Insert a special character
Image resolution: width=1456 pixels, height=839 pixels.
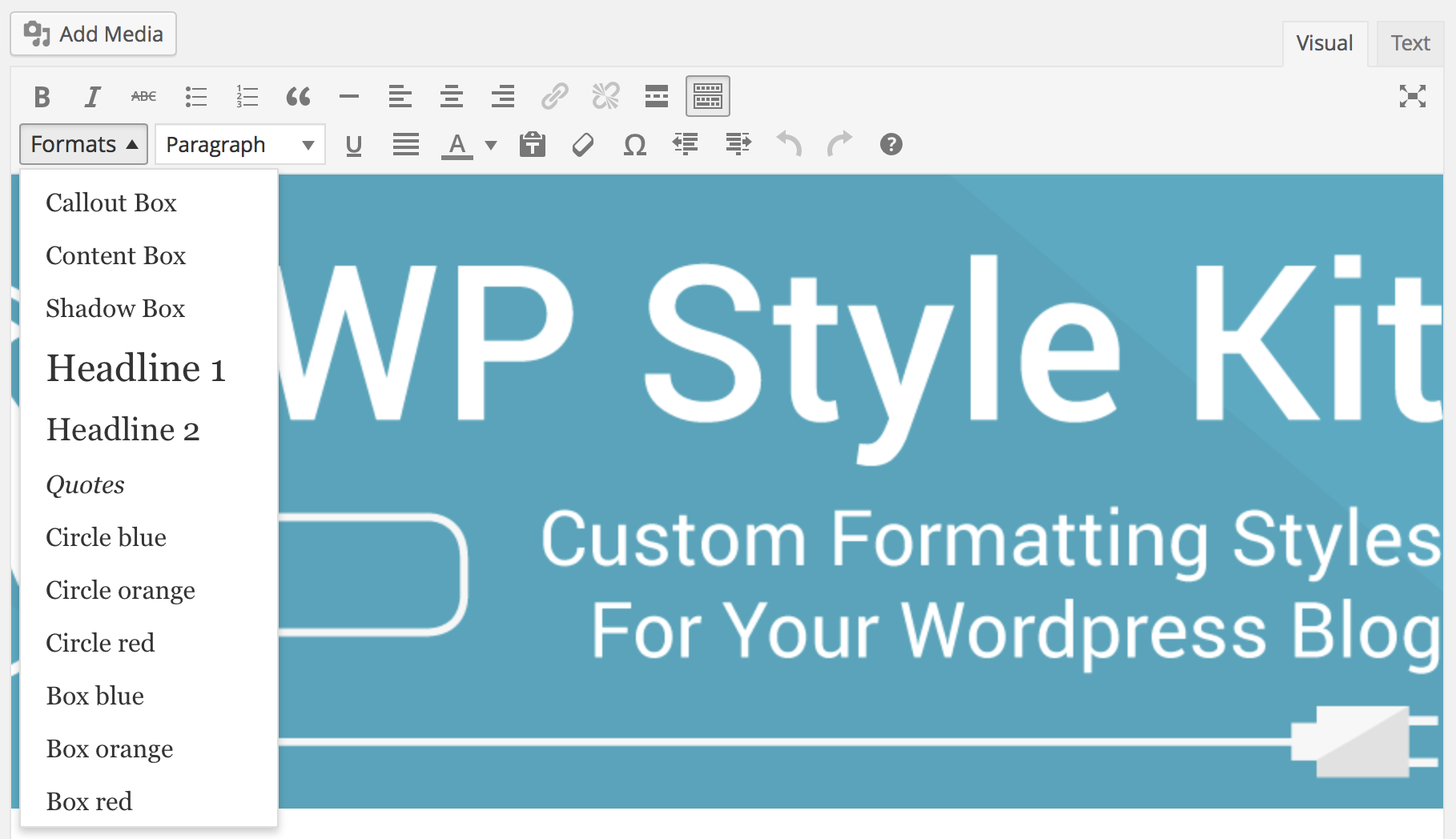click(635, 145)
